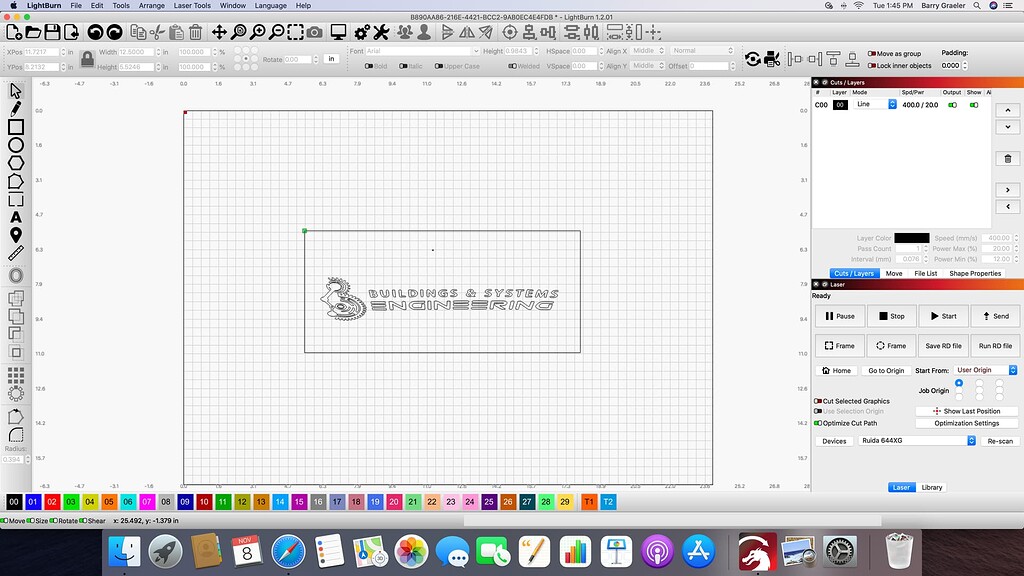Switch to the Shape Properties tab
Screen dimensions: 1024x576
click(x=975, y=273)
